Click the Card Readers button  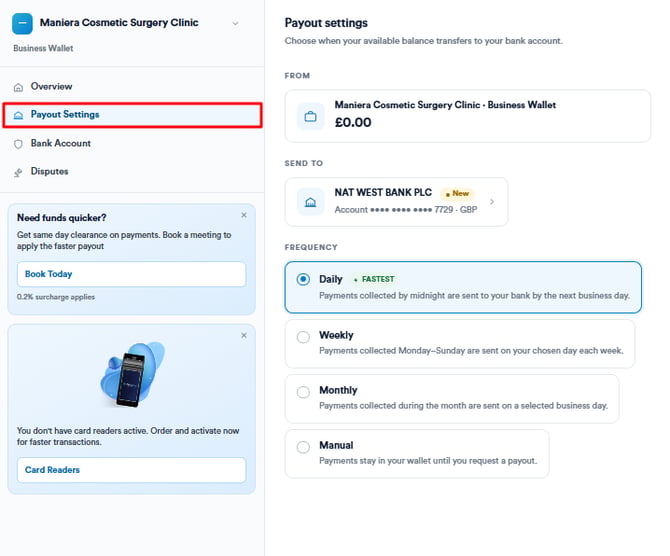point(132,470)
